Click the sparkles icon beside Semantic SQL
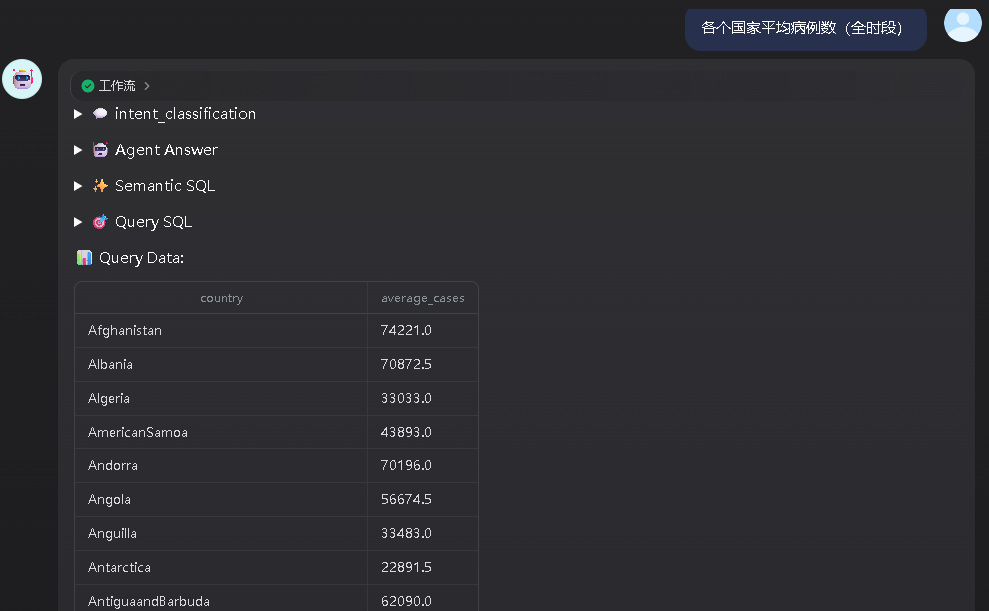 point(100,185)
